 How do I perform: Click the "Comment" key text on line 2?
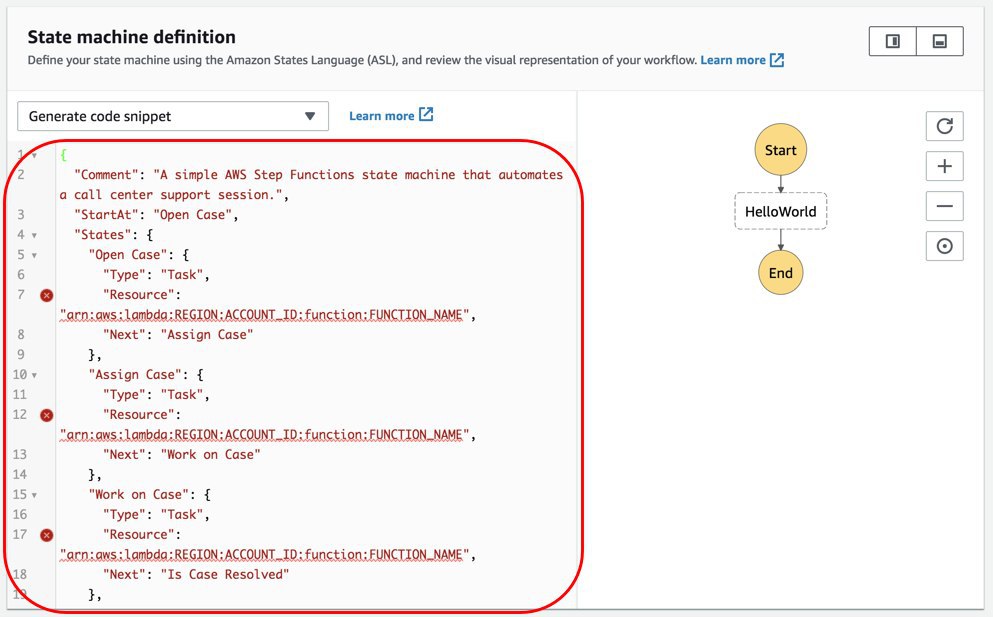106,175
